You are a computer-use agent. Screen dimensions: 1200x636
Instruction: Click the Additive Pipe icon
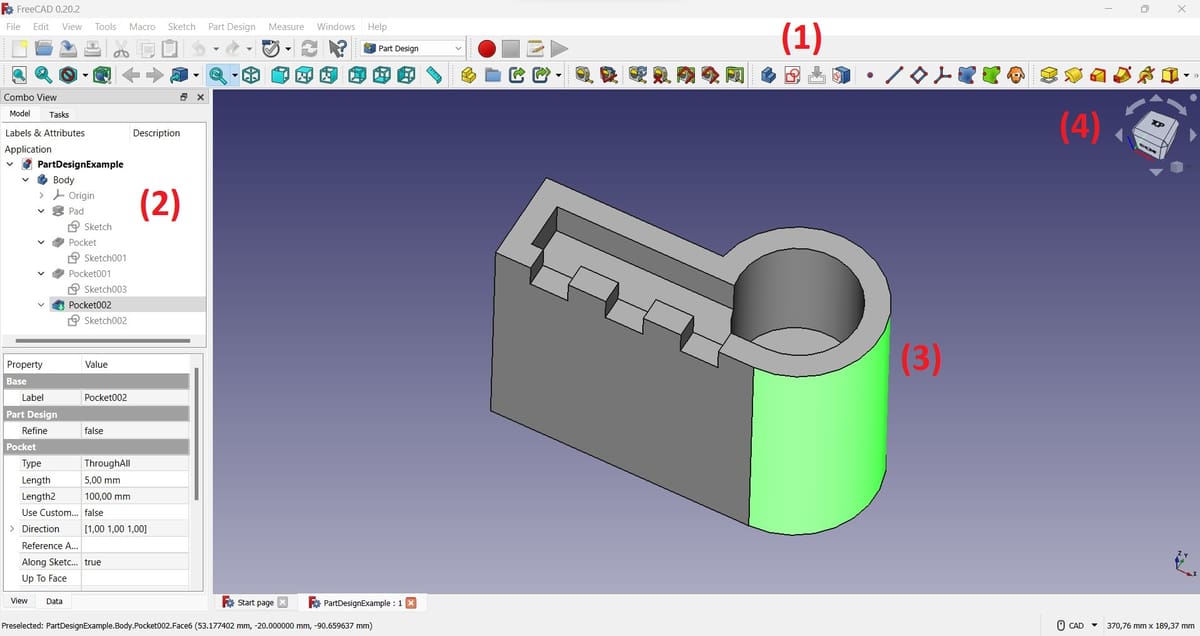pos(1121,75)
